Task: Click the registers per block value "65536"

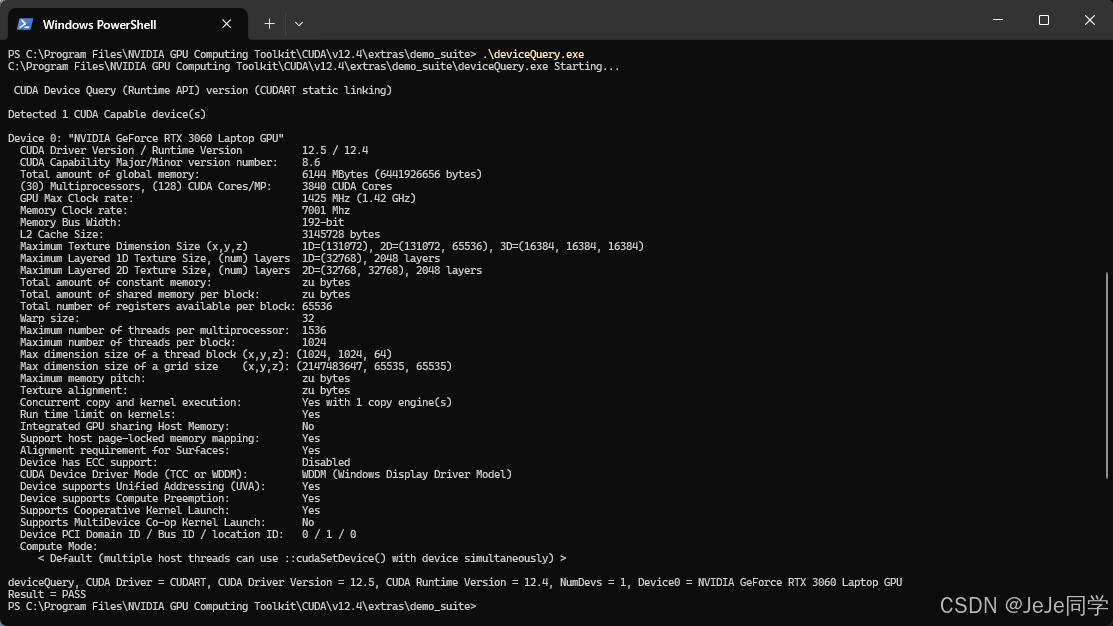Action: [317, 307]
